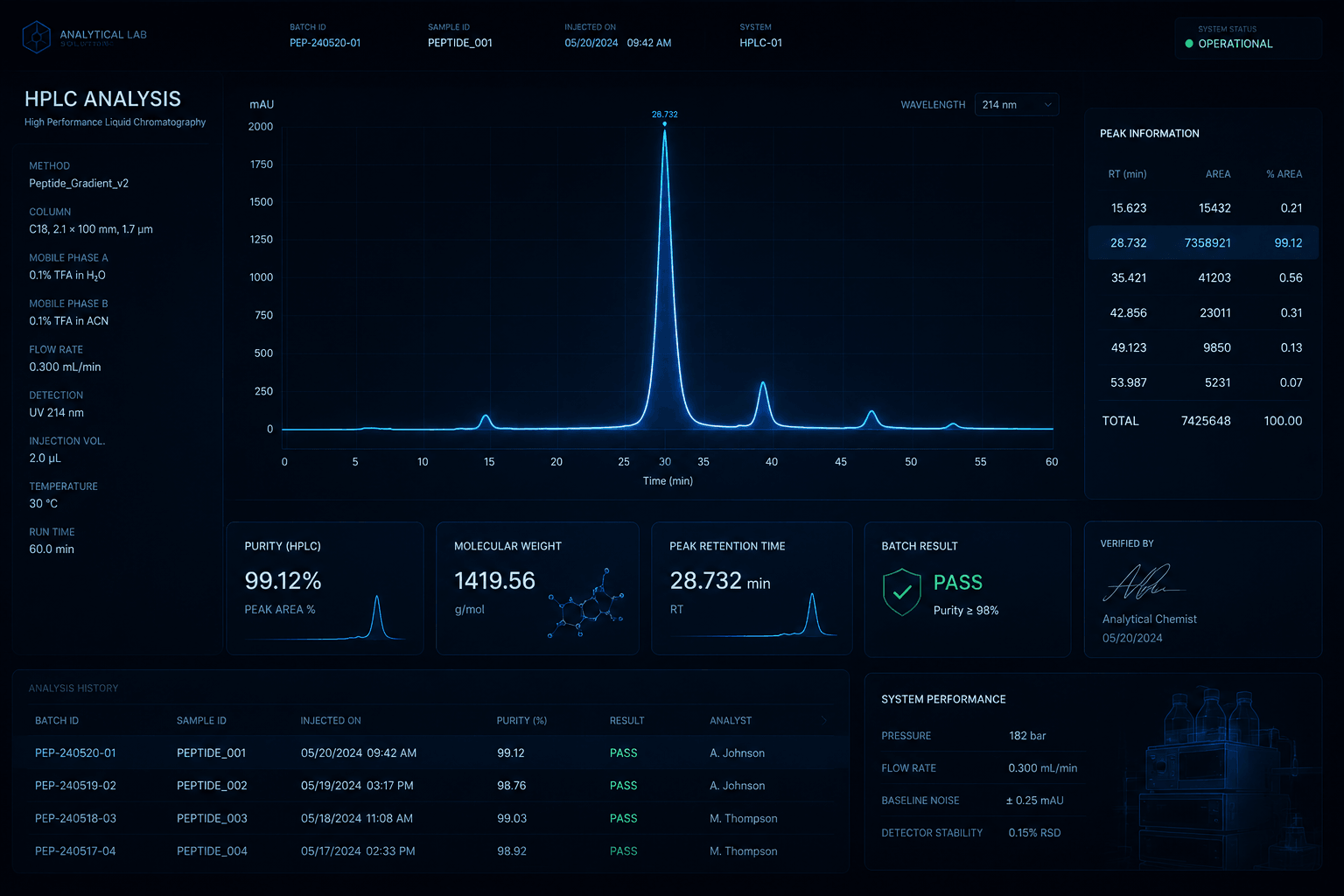Select the 28.732 peak row
This screenshot has height=896, width=1344.
pyautogui.click(x=1203, y=243)
